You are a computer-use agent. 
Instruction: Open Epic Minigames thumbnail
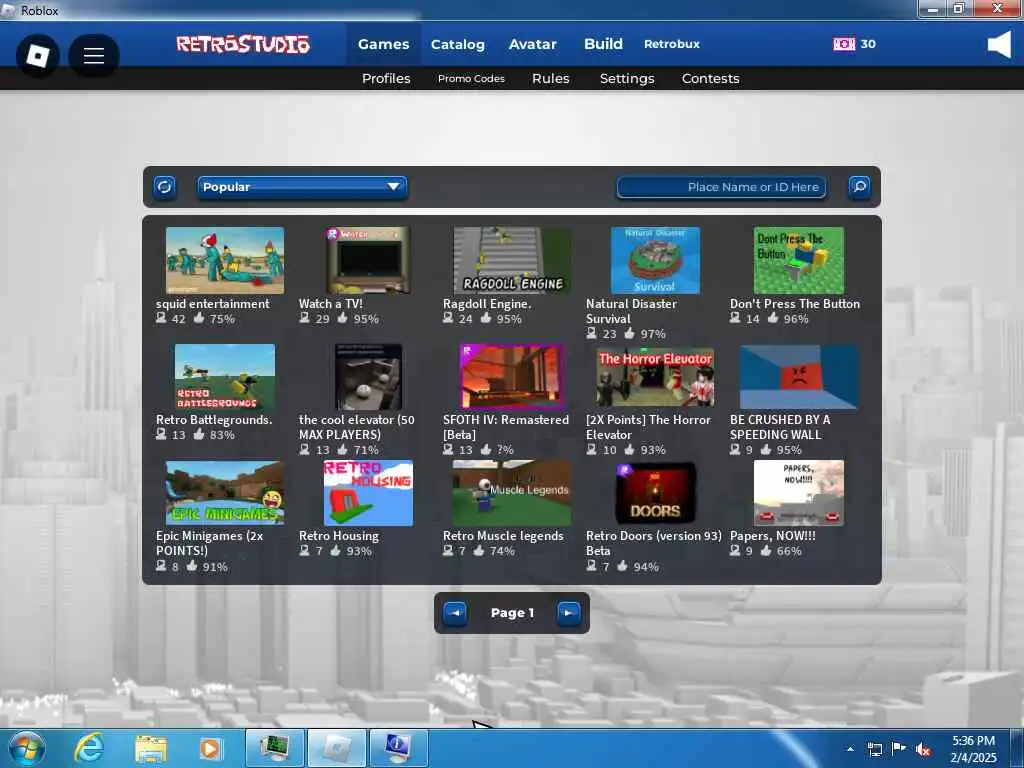pos(225,493)
